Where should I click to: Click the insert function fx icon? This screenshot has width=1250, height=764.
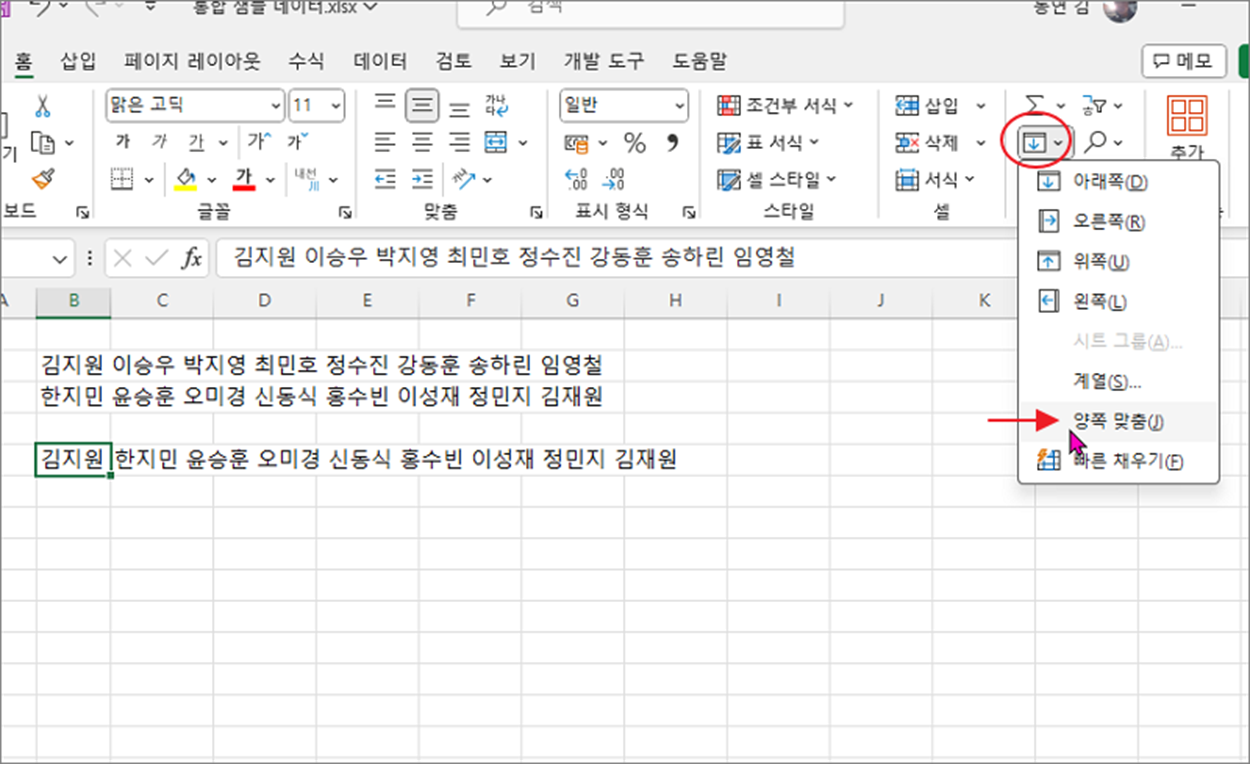tap(191, 259)
